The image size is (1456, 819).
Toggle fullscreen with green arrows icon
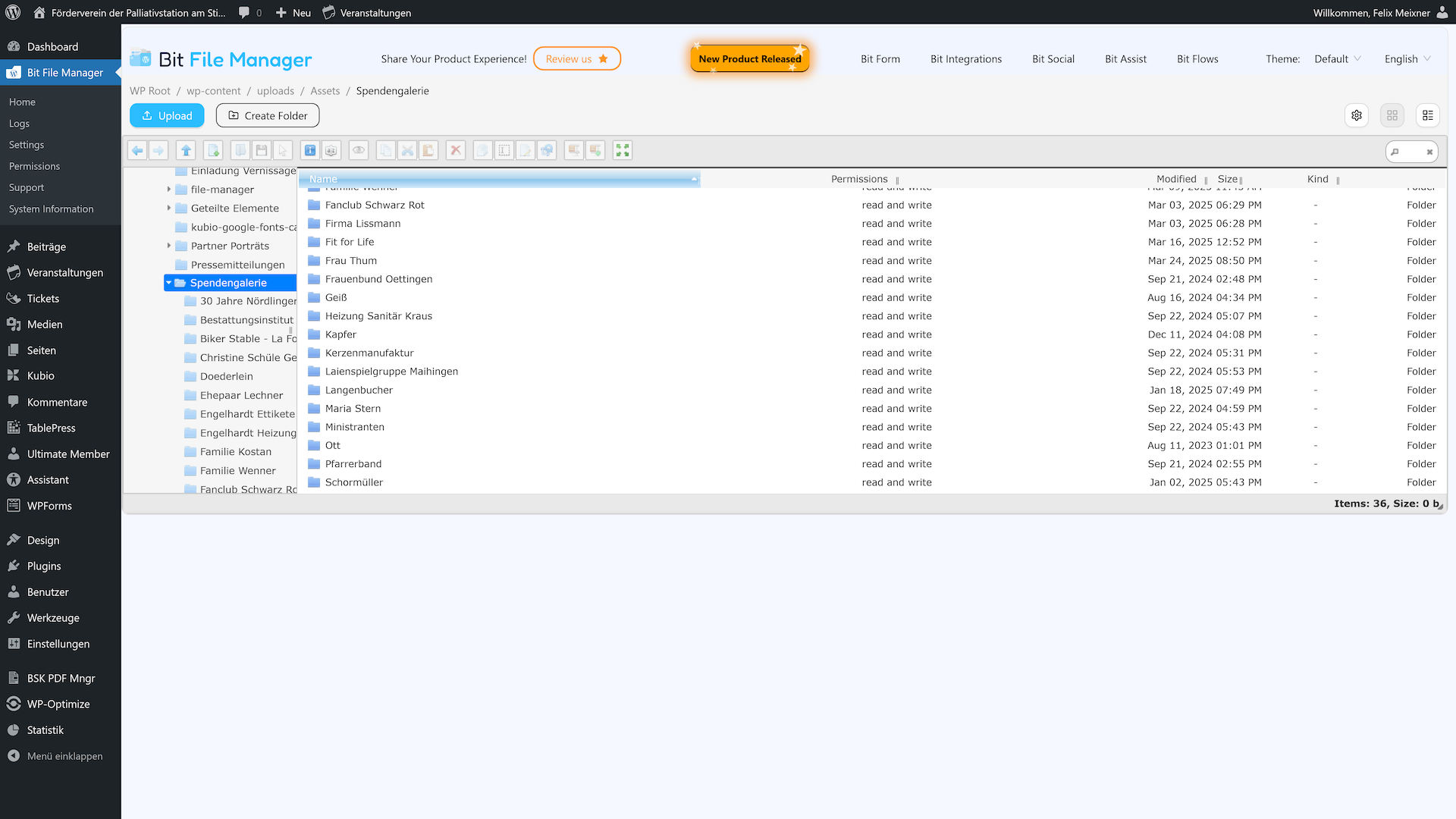click(623, 150)
